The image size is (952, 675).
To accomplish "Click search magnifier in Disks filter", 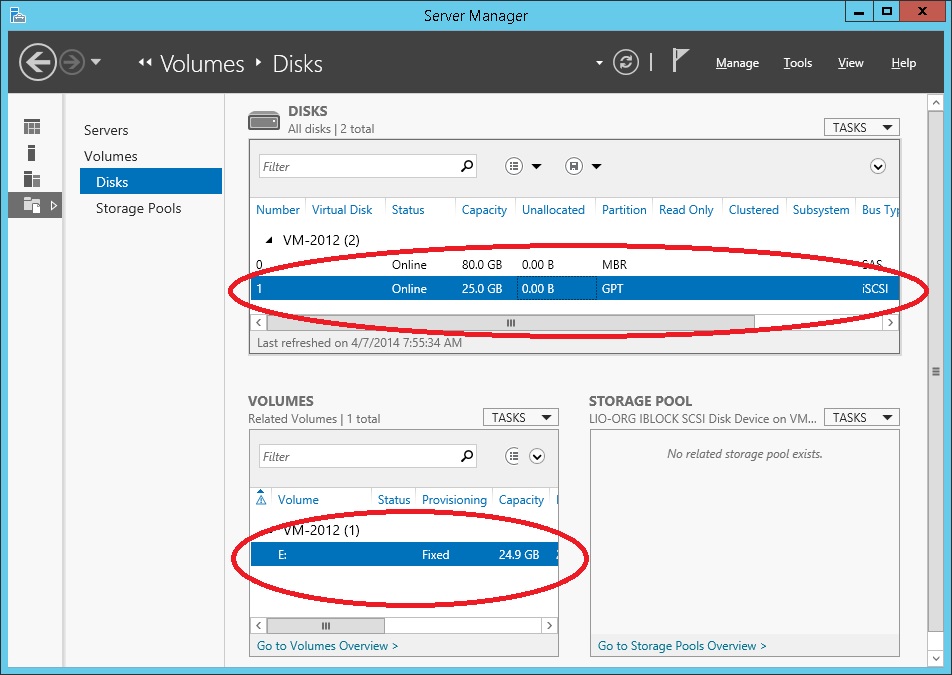I will click(467, 167).
